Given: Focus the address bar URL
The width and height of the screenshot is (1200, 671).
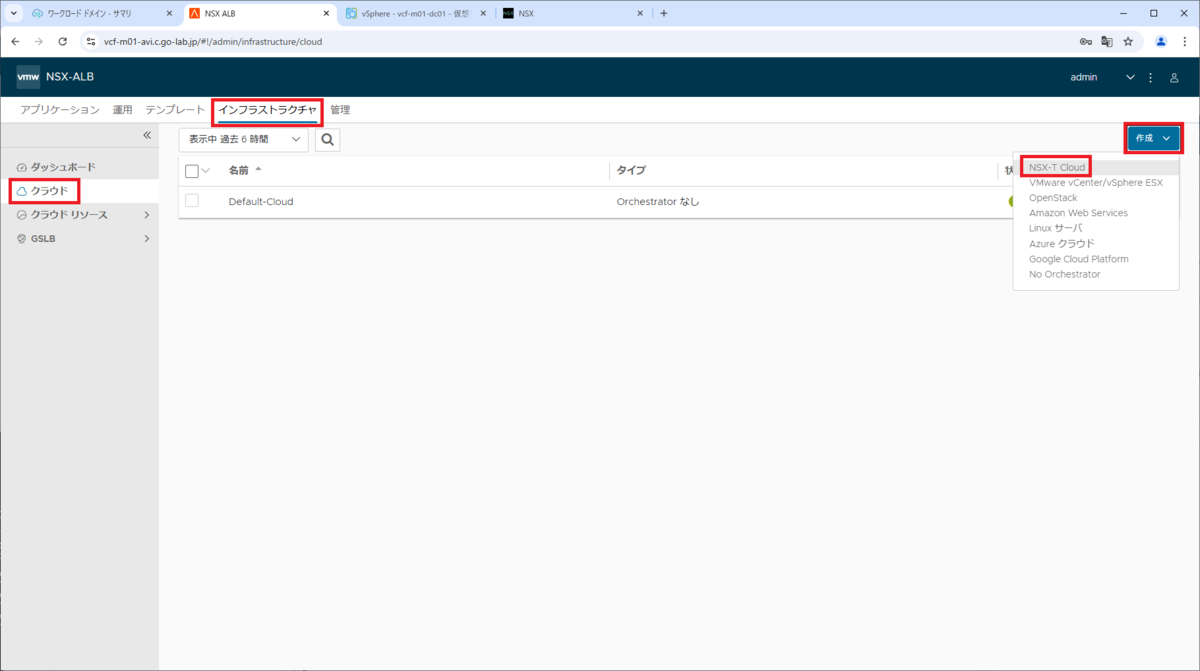Looking at the screenshot, I should tap(213, 42).
